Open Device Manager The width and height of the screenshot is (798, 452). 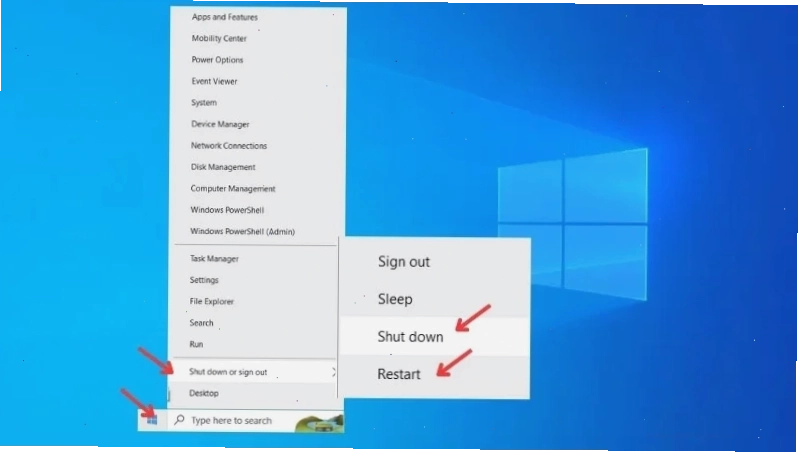pos(220,124)
